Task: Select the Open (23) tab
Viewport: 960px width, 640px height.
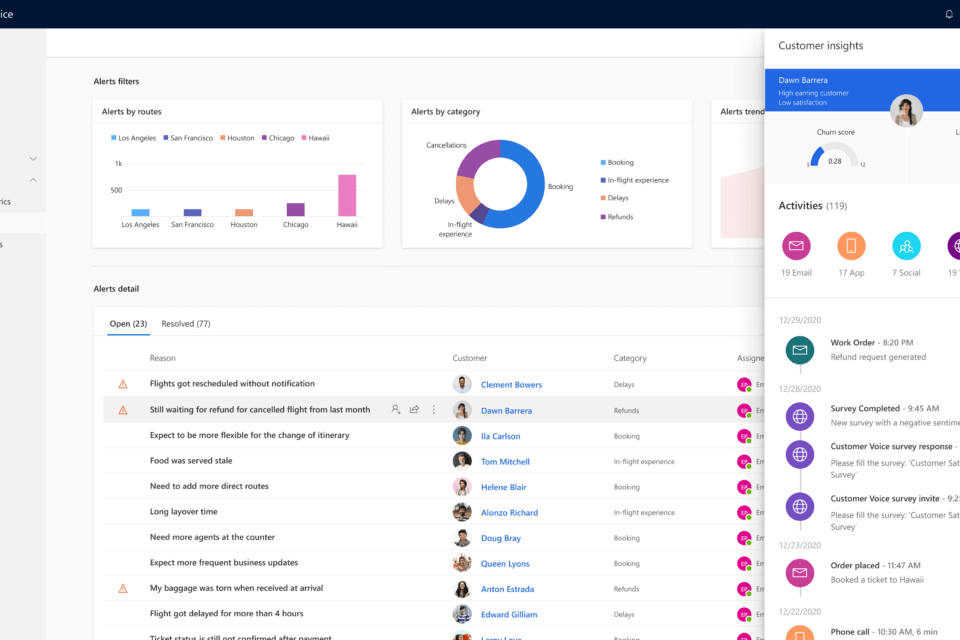Action: click(127, 324)
